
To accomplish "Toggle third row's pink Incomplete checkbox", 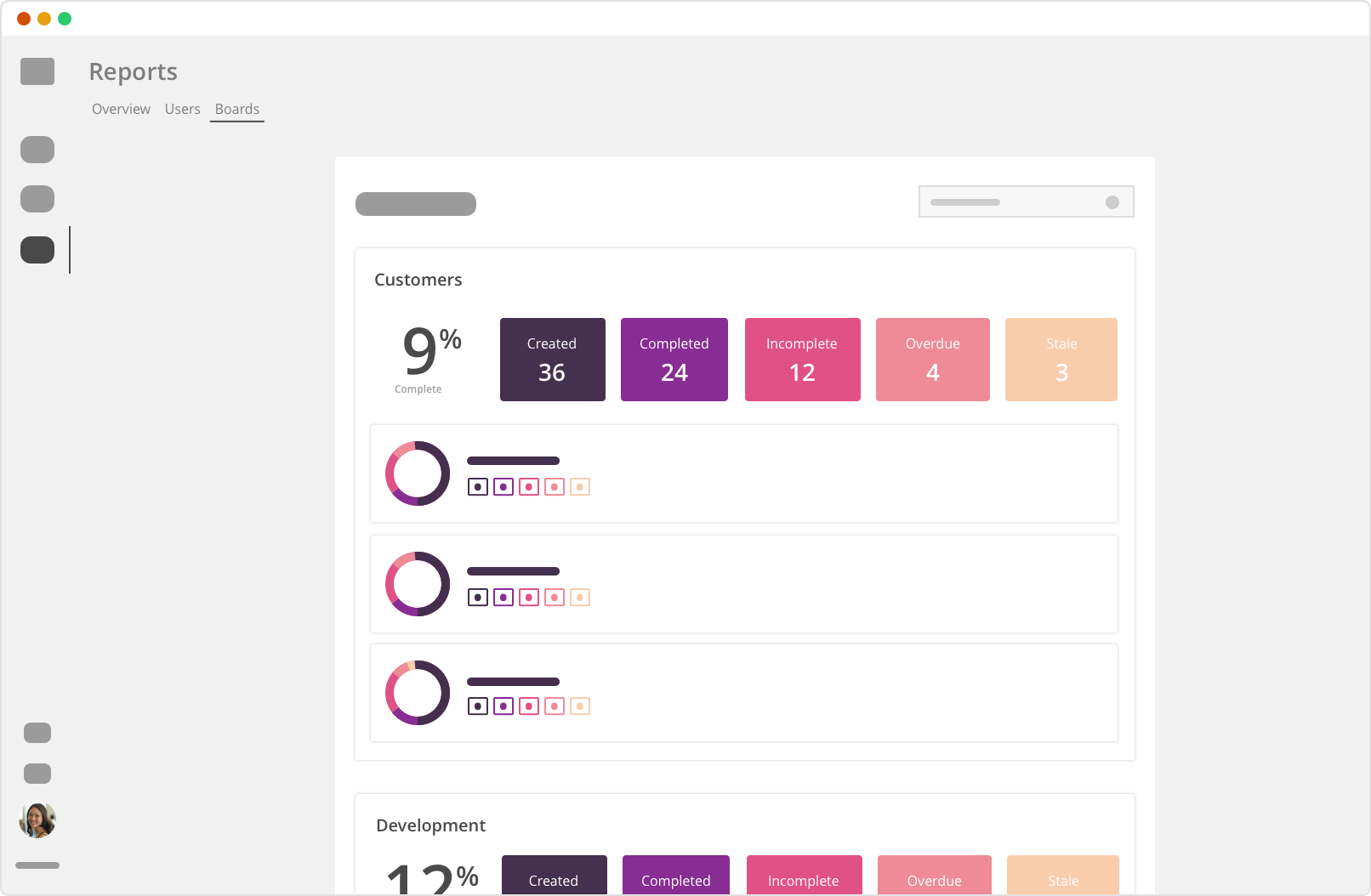I will pyautogui.click(x=529, y=706).
